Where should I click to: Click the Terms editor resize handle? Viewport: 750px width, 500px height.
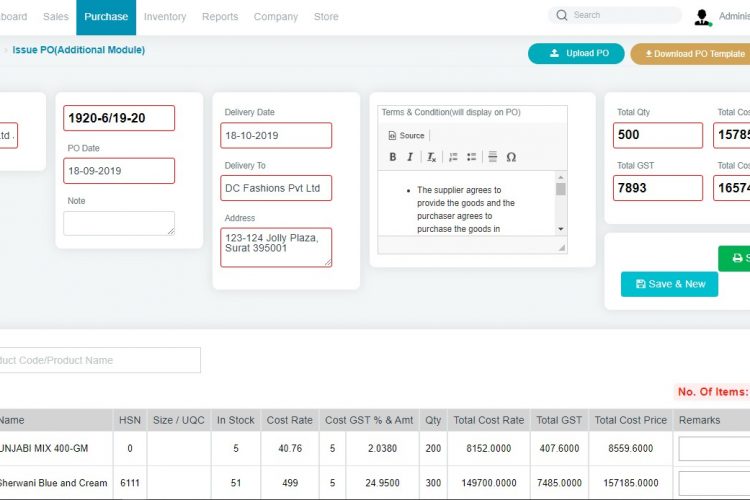pos(562,248)
